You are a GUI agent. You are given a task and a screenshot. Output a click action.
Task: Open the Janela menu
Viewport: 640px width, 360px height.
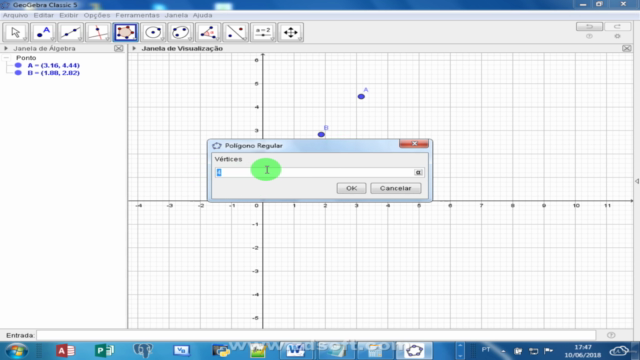coord(176,15)
